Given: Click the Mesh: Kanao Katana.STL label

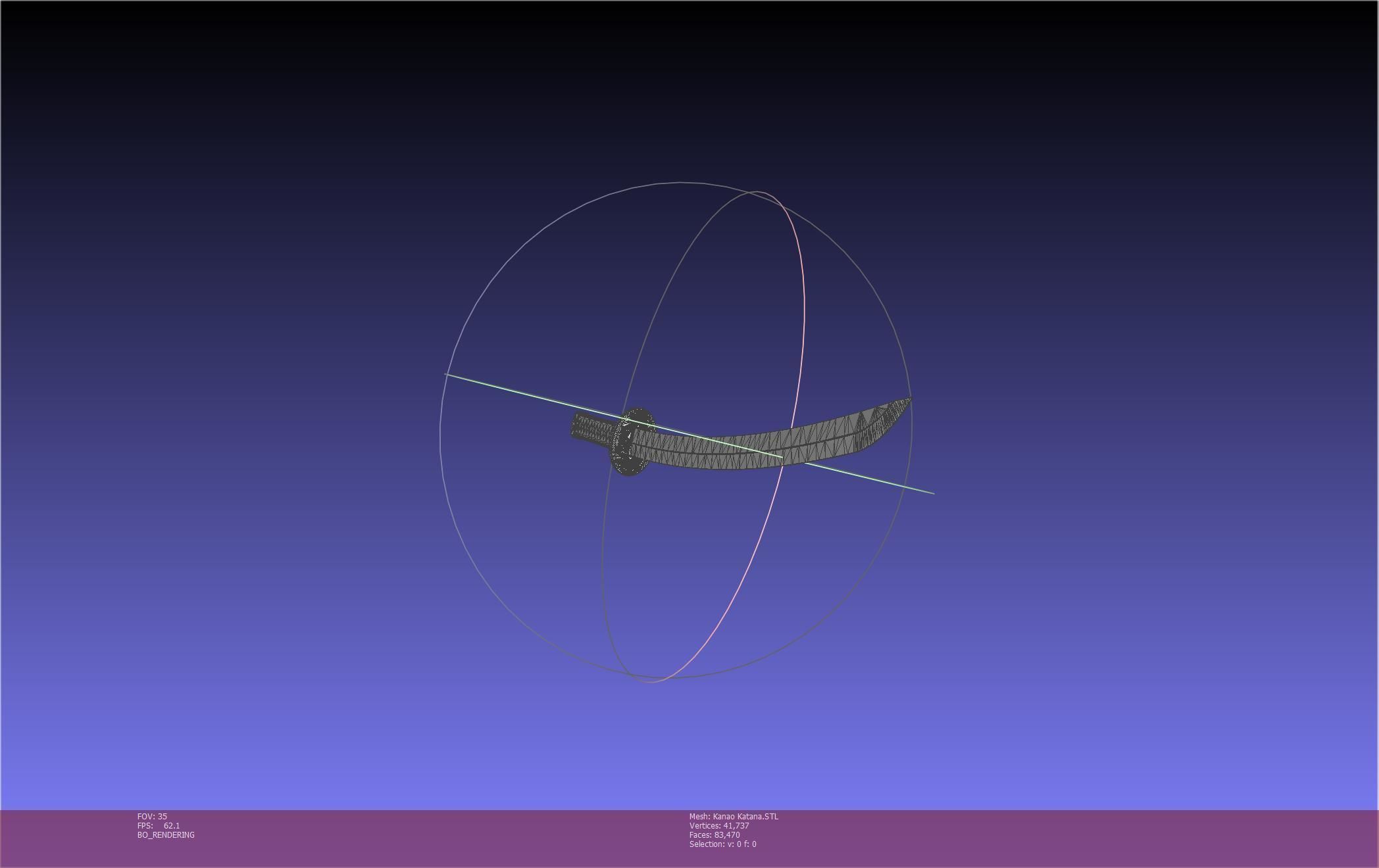Looking at the screenshot, I should [734, 816].
